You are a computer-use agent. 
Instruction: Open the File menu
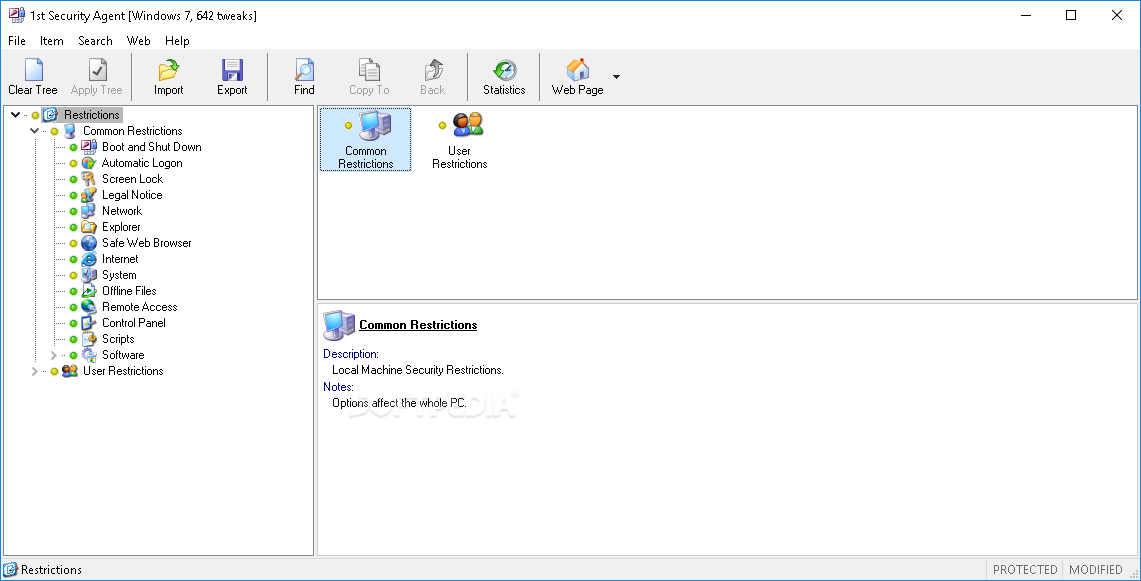(17, 41)
